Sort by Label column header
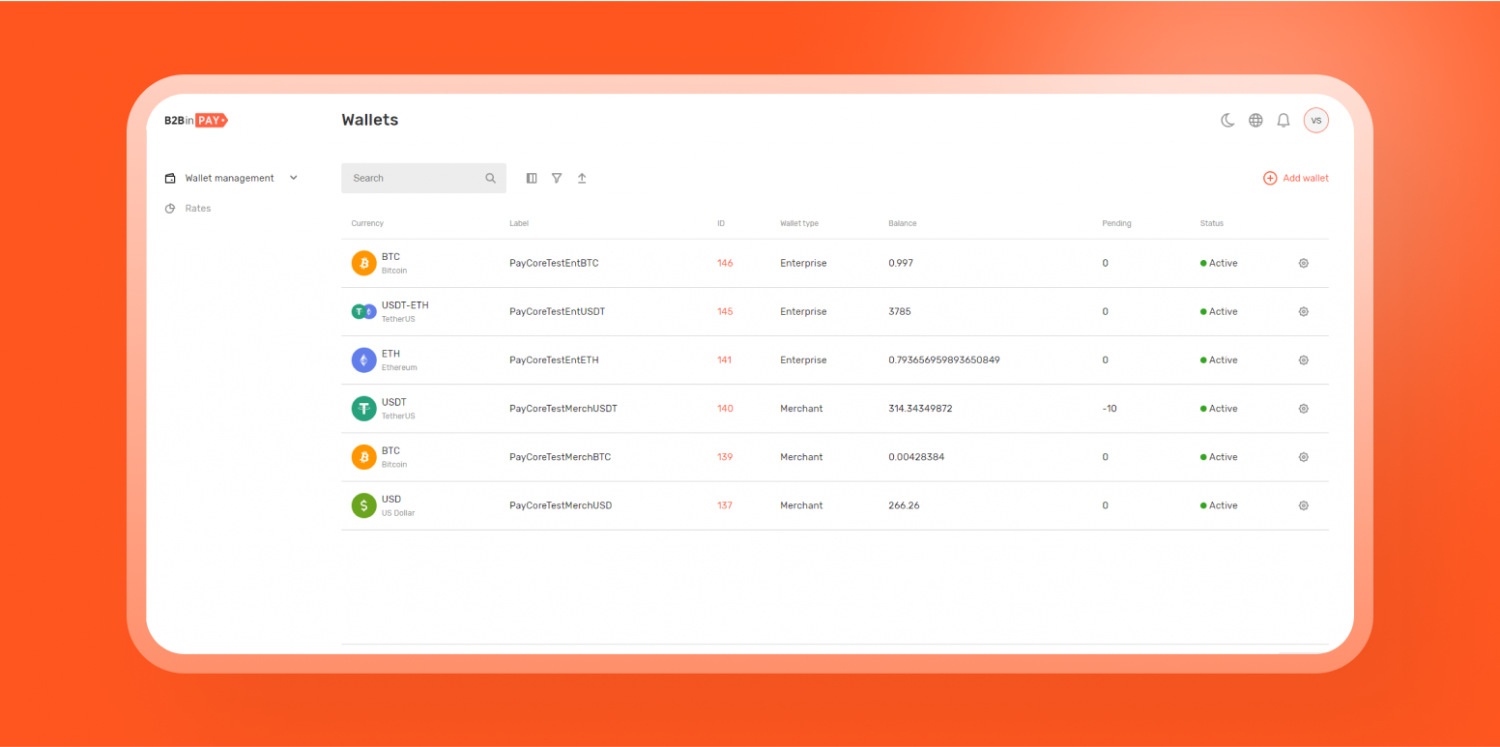Screen dimensions: 1500x747 [519, 223]
